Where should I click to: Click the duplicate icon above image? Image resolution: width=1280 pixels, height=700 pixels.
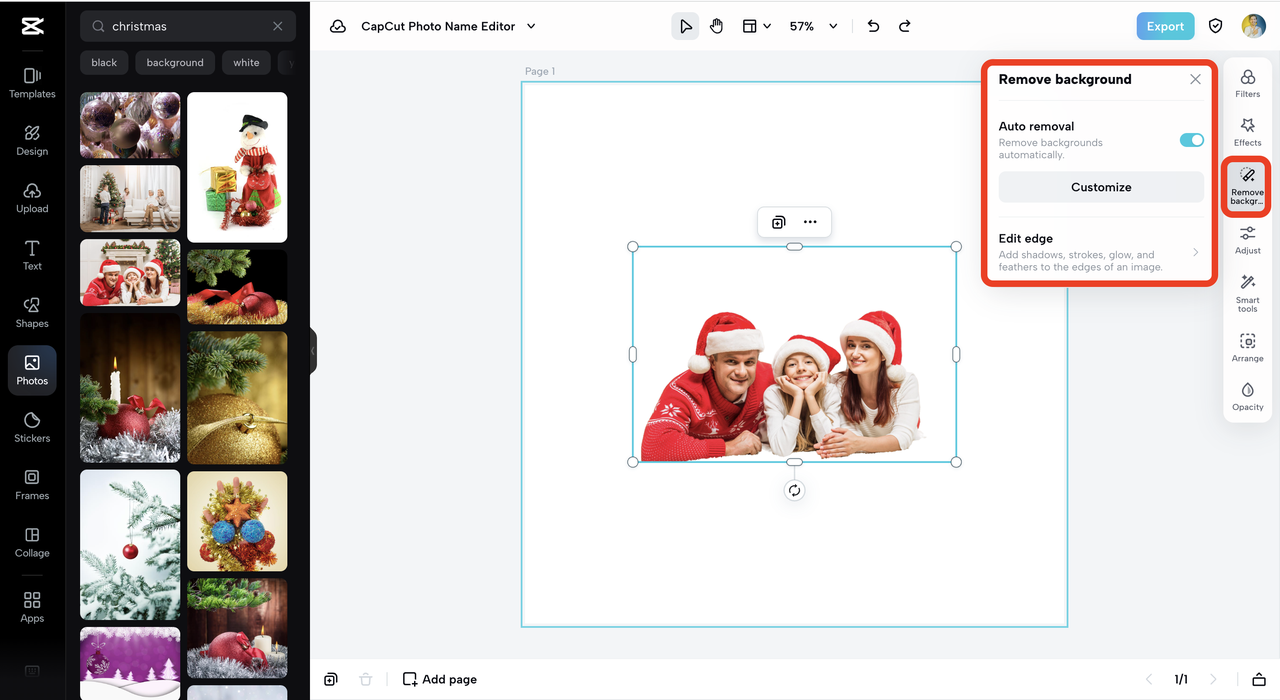click(x=778, y=222)
